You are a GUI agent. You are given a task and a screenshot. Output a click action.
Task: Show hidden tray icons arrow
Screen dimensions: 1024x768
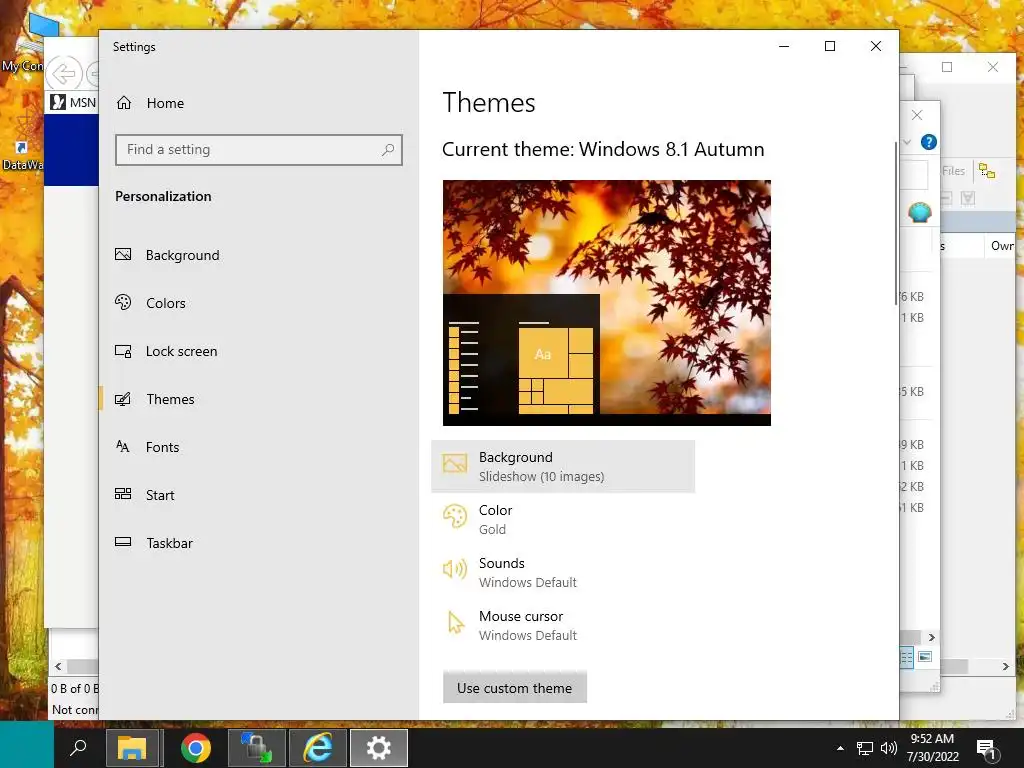[x=840, y=748]
